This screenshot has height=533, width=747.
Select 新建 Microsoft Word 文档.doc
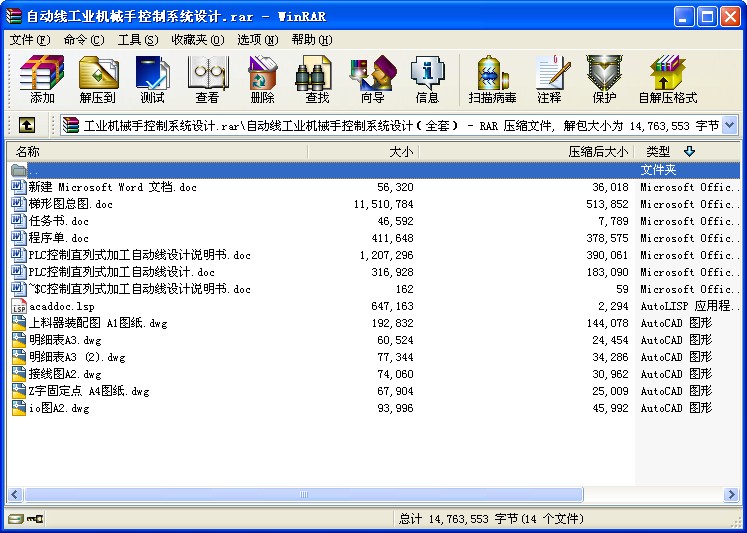112,187
